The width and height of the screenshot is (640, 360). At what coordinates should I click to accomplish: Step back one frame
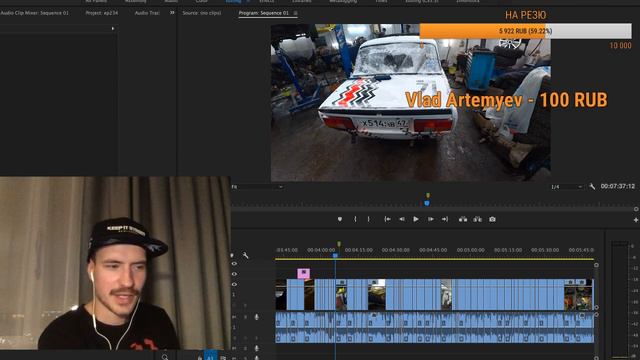point(402,219)
